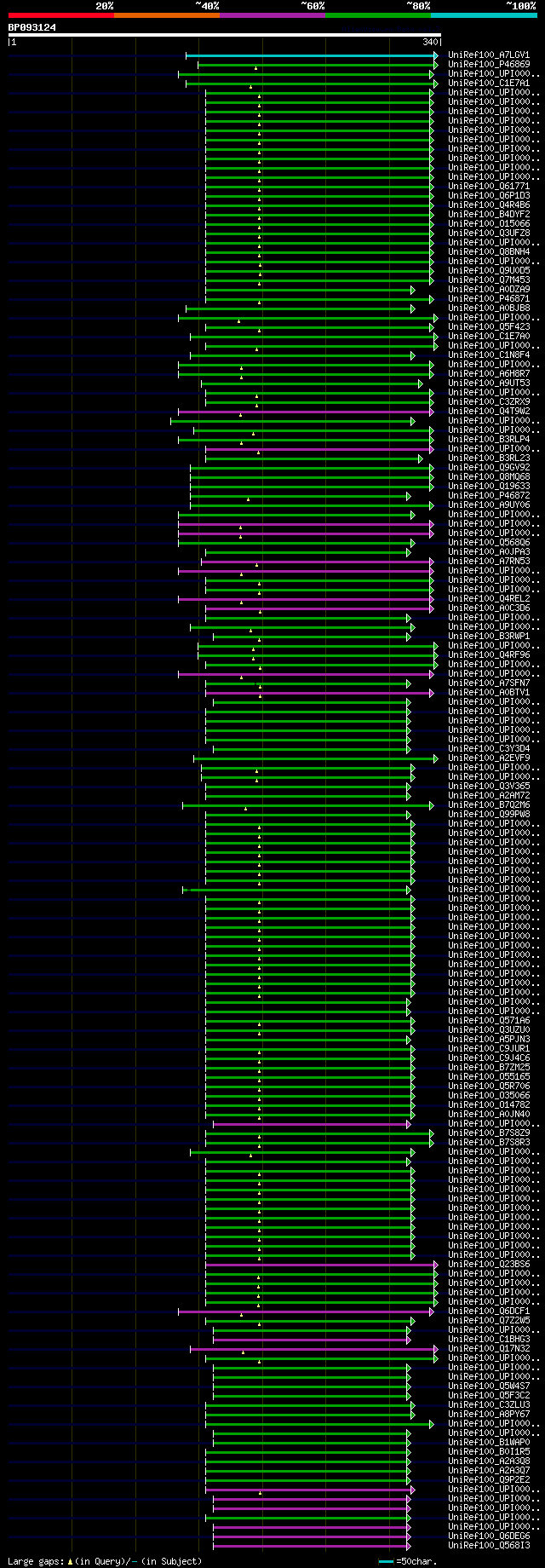Select hit UniRef100_P46871
Screen dimensions: 545x1568
coord(489,299)
